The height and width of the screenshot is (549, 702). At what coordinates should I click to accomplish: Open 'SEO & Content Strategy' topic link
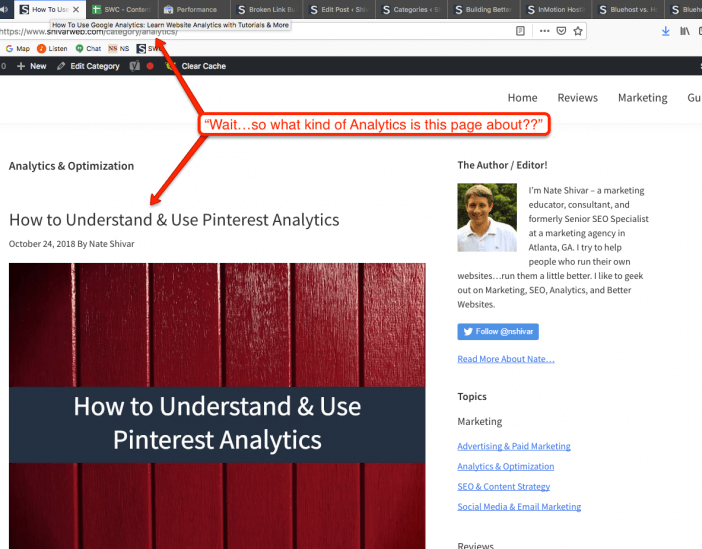[x=504, y=487]
